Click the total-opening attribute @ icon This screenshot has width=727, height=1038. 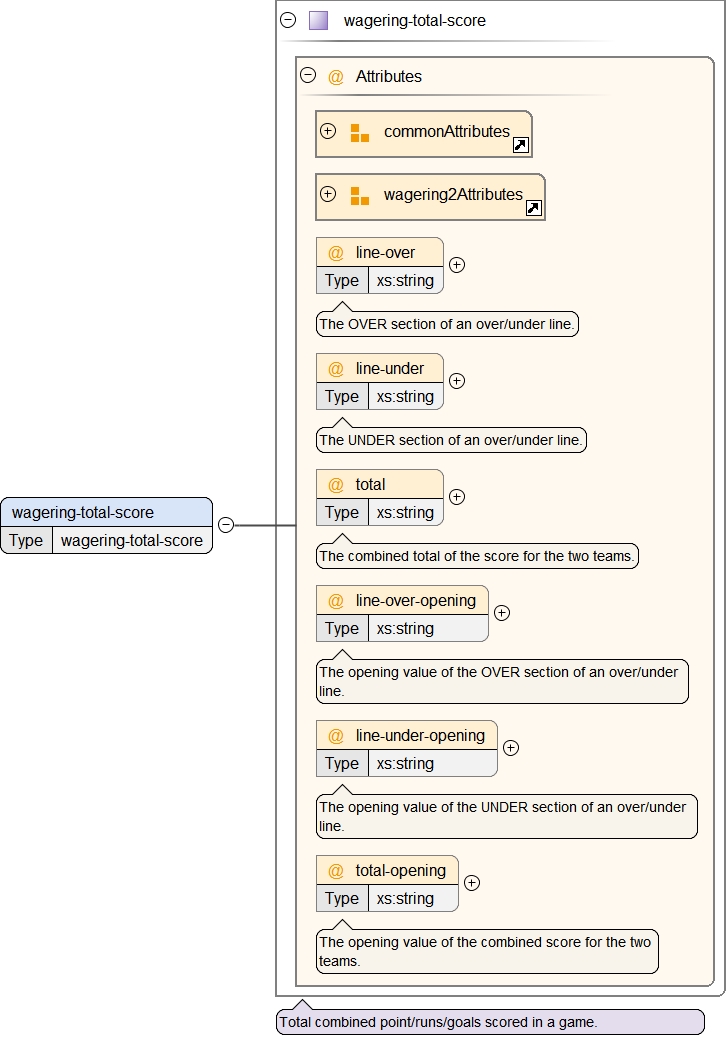coord(336,871)
